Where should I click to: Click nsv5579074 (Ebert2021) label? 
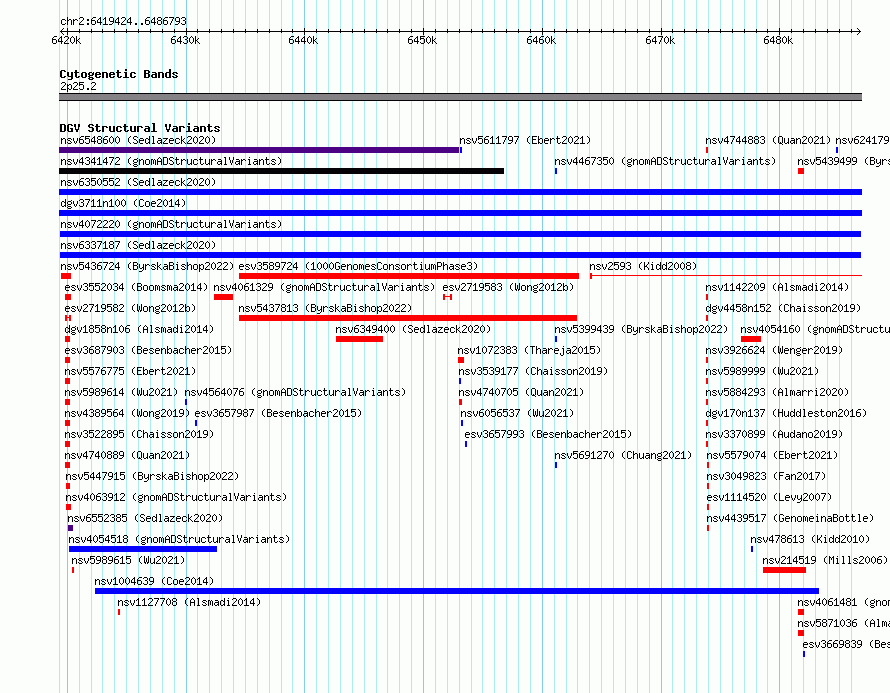(x=773, y=455)
